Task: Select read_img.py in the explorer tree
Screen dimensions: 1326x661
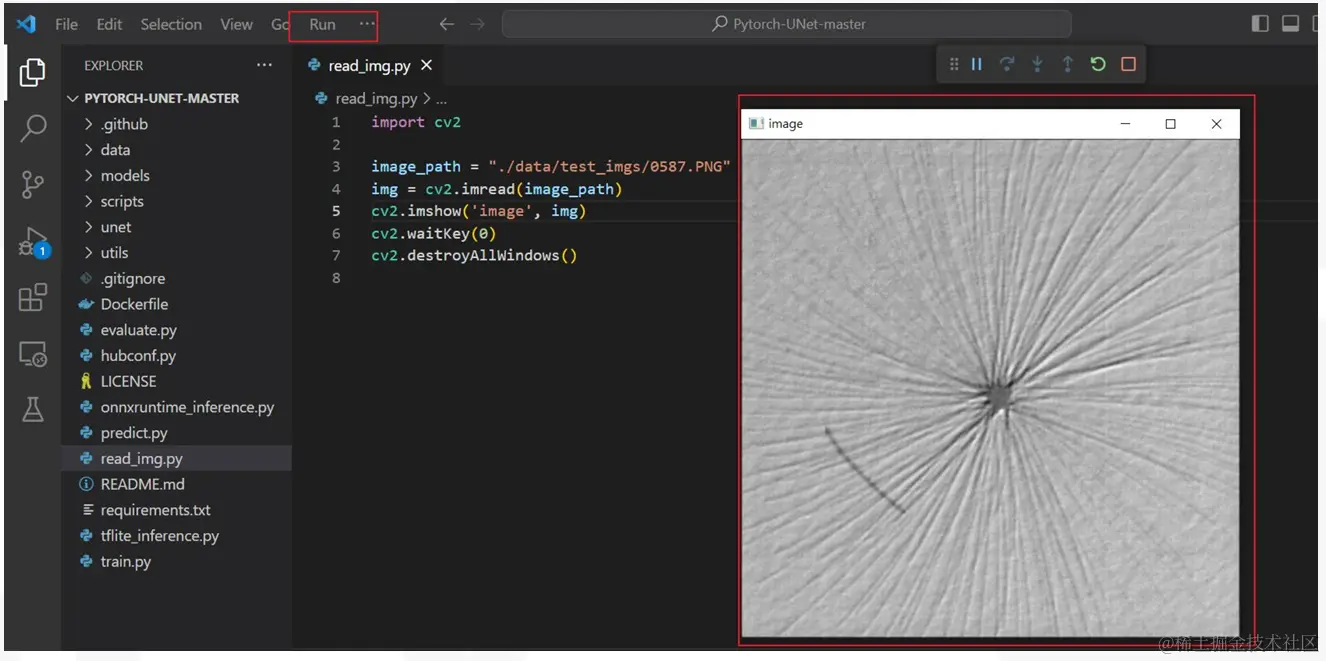Action: pyautogui.click(x=176, y=459)
